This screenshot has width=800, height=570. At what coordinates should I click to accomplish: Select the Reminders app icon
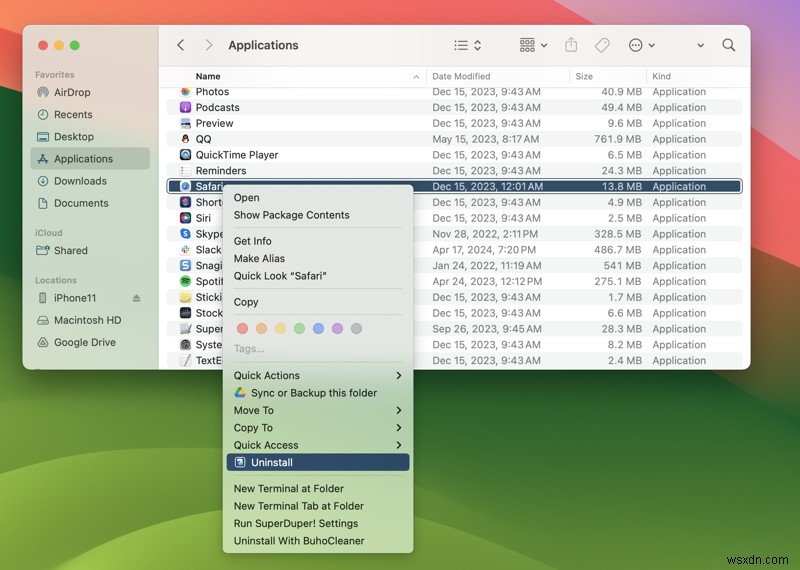[x=185, y=170]
